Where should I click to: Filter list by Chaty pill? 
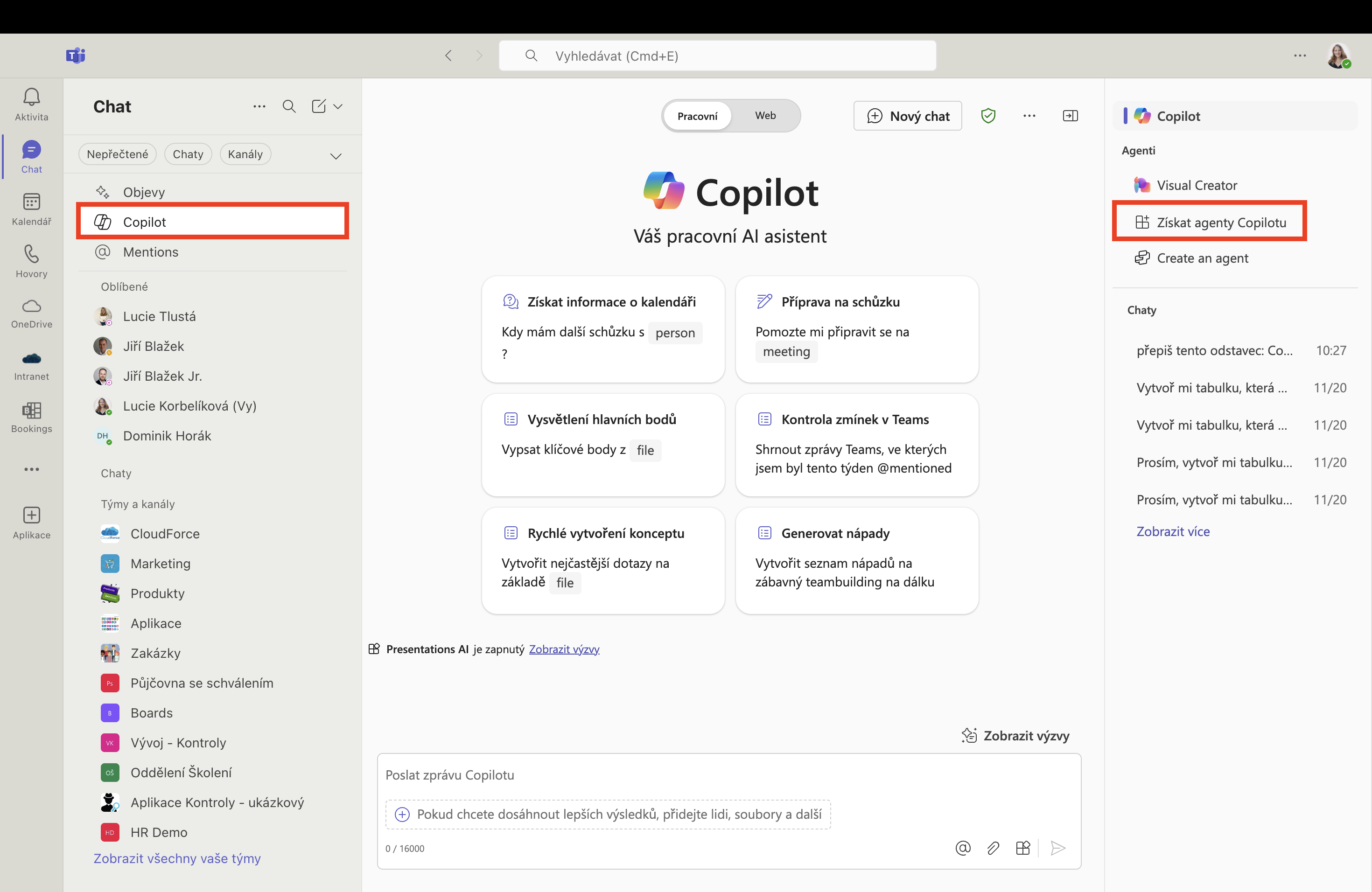[x=188, y=154]
